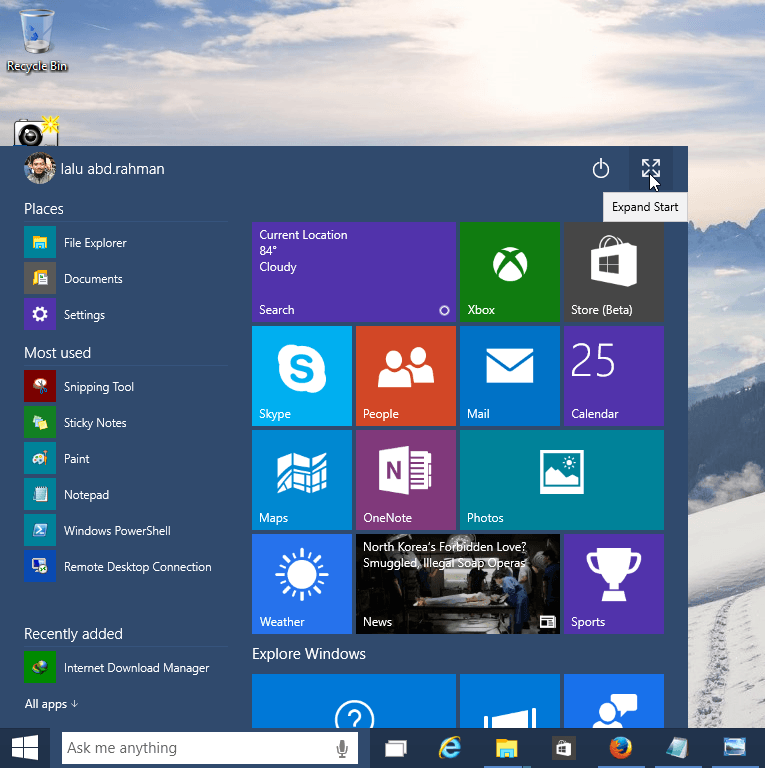
Task: Open the Explore Windows middle tile
Action: (x=510, y=701)
